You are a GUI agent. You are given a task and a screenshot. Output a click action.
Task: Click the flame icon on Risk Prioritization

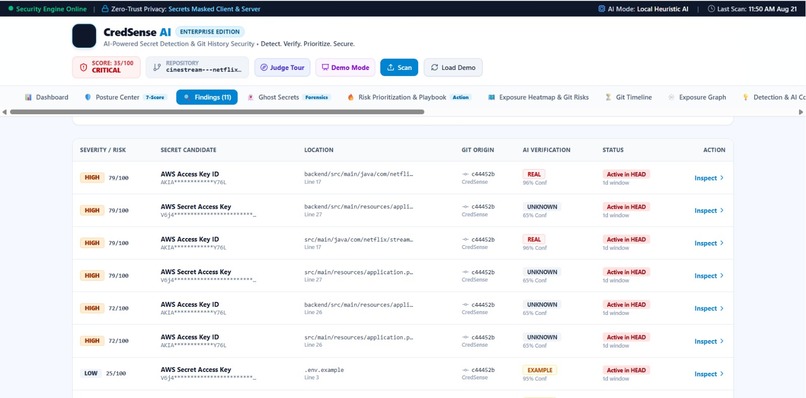[351, 97]
